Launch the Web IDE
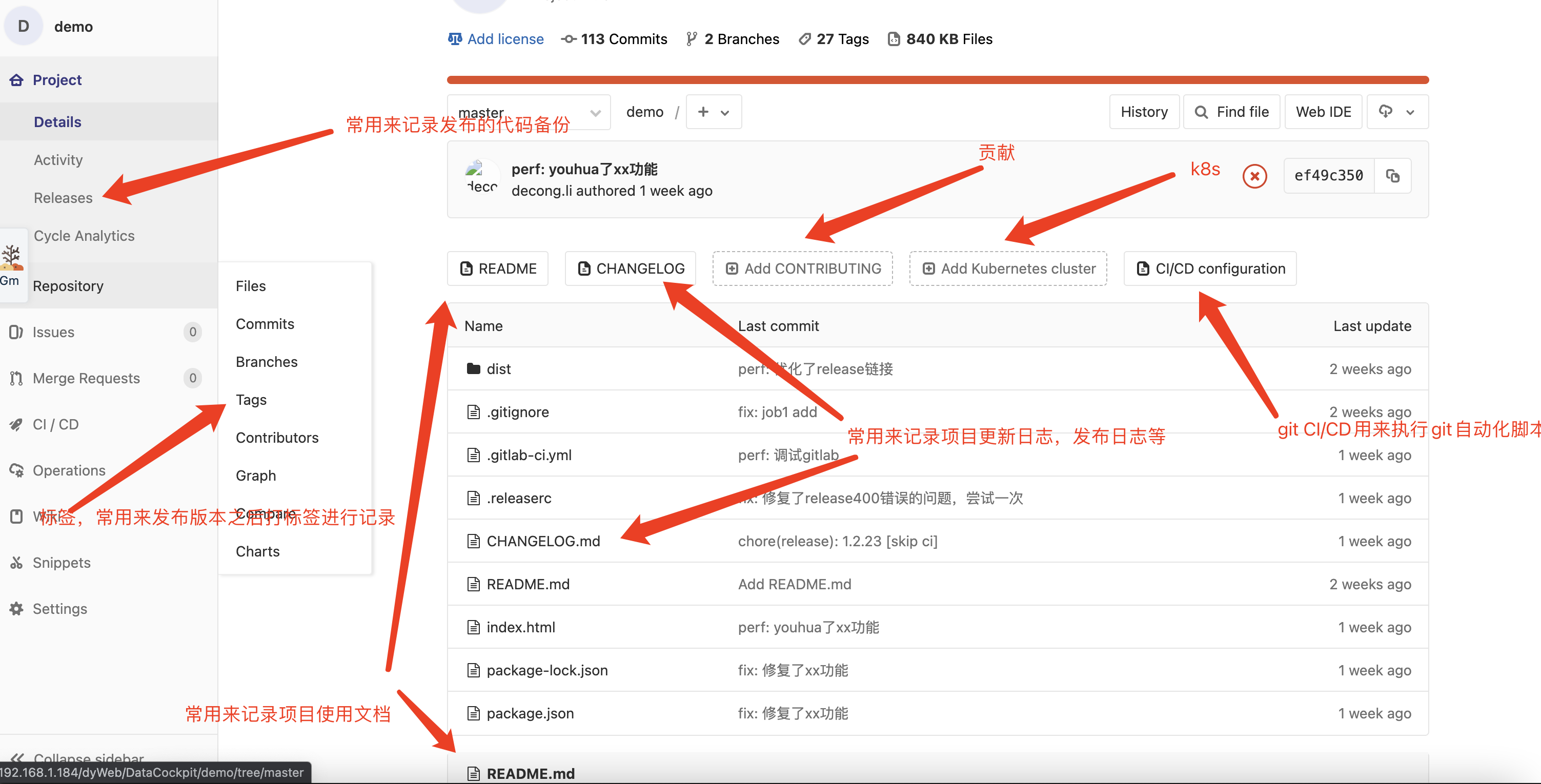The width and height of the screenshot is (1541, 784). click(x=1323, y=112)
